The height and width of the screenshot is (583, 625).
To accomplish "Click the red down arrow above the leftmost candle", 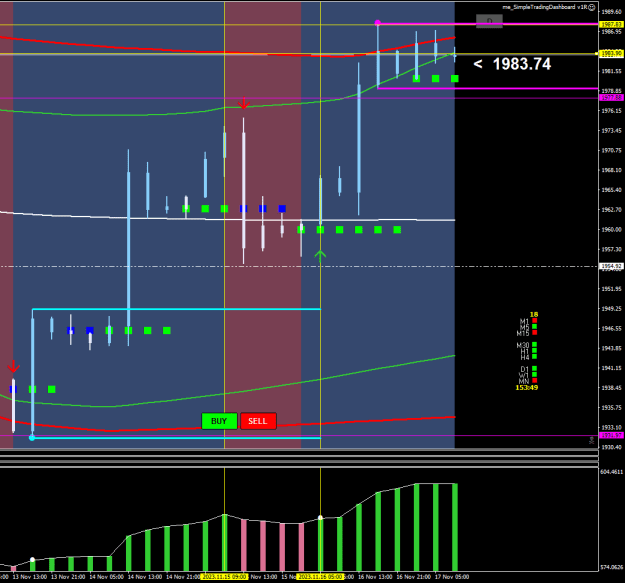I will 14,366.
